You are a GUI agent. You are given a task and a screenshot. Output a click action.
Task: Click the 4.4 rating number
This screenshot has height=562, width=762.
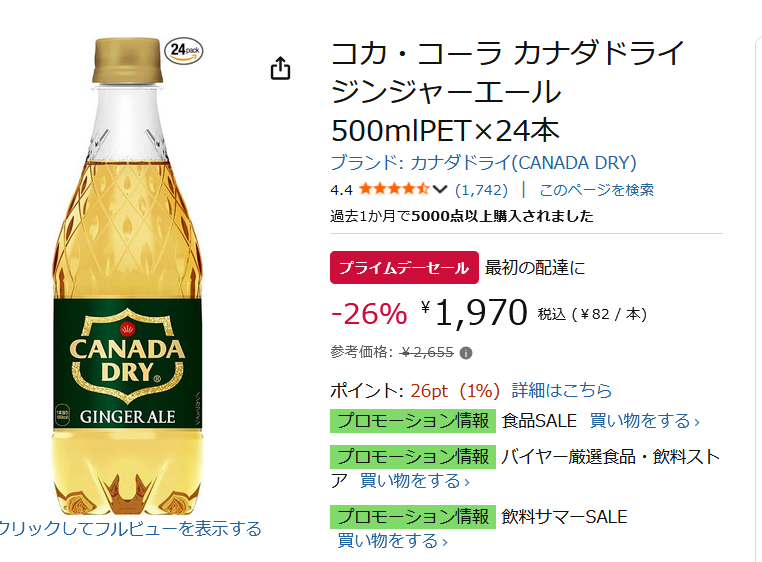(x=341, y=189)
